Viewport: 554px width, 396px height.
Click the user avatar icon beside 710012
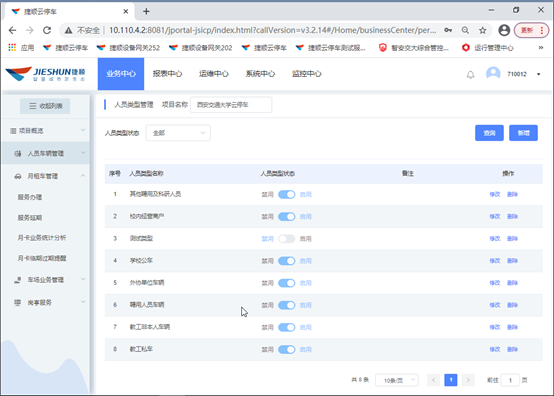click(x=493, y=73)
